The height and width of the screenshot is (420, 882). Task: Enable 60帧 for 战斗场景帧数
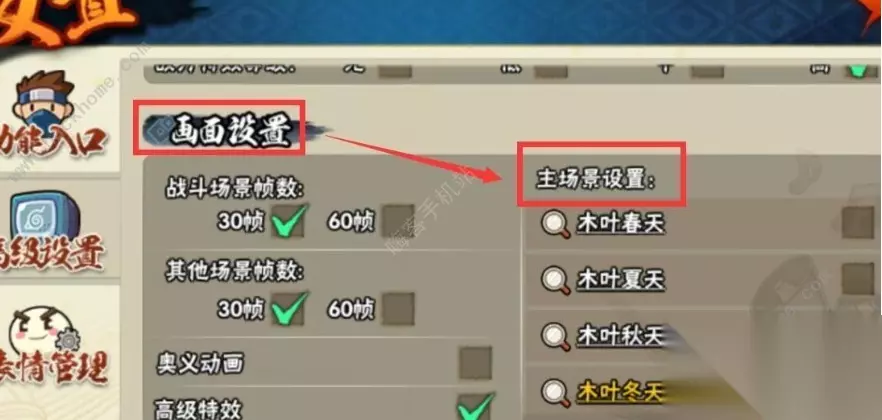pos(398,220)
